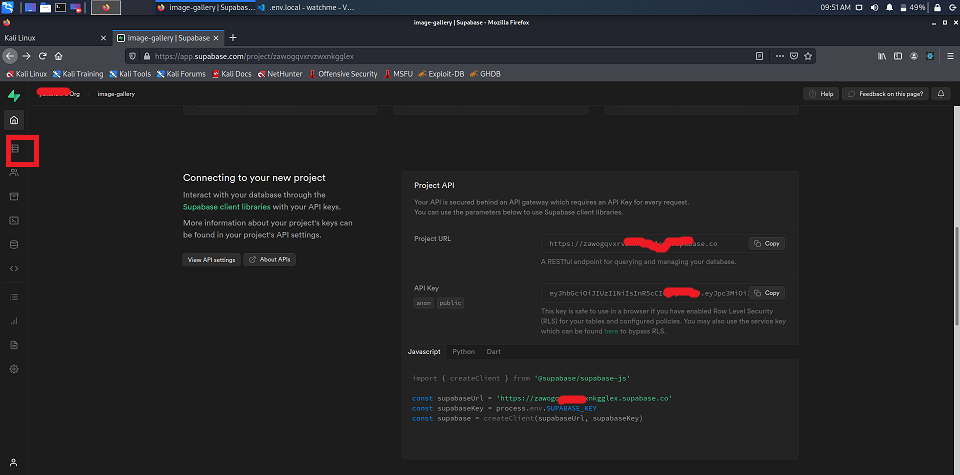Open the Supabase Home sidebar icon
This screenshot has height=475, width=960.
point(14,119)
